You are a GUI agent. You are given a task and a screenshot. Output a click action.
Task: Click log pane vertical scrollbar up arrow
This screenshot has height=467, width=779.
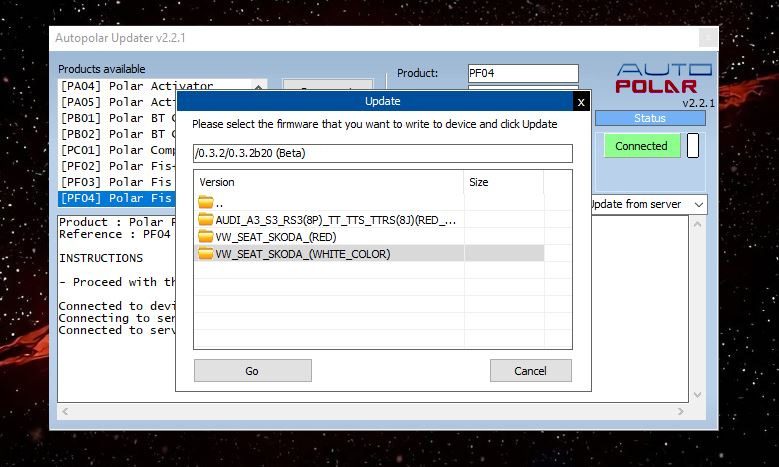coord(697,224)
